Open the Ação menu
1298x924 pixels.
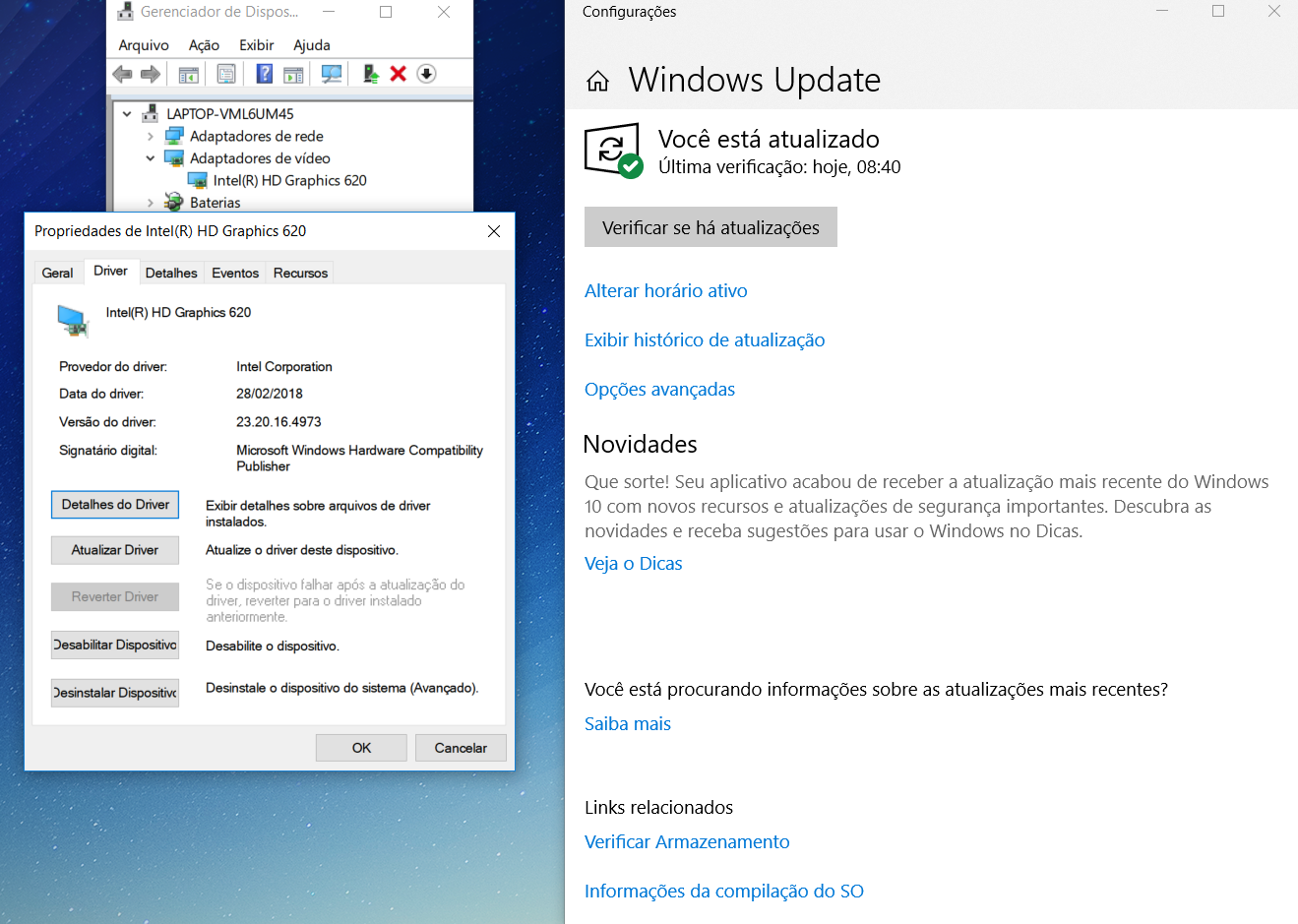(204, 45)
